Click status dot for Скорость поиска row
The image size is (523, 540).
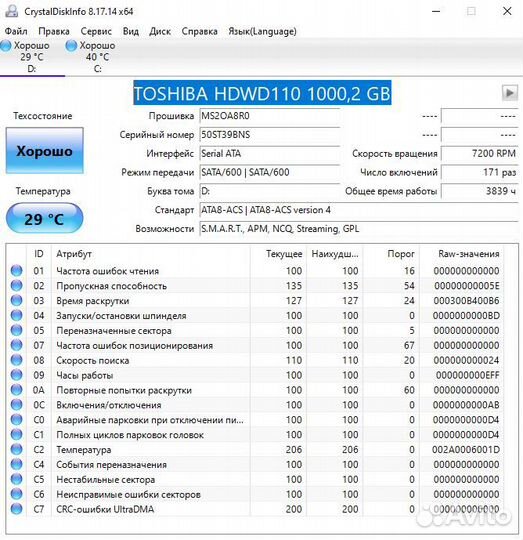(16, 360)
